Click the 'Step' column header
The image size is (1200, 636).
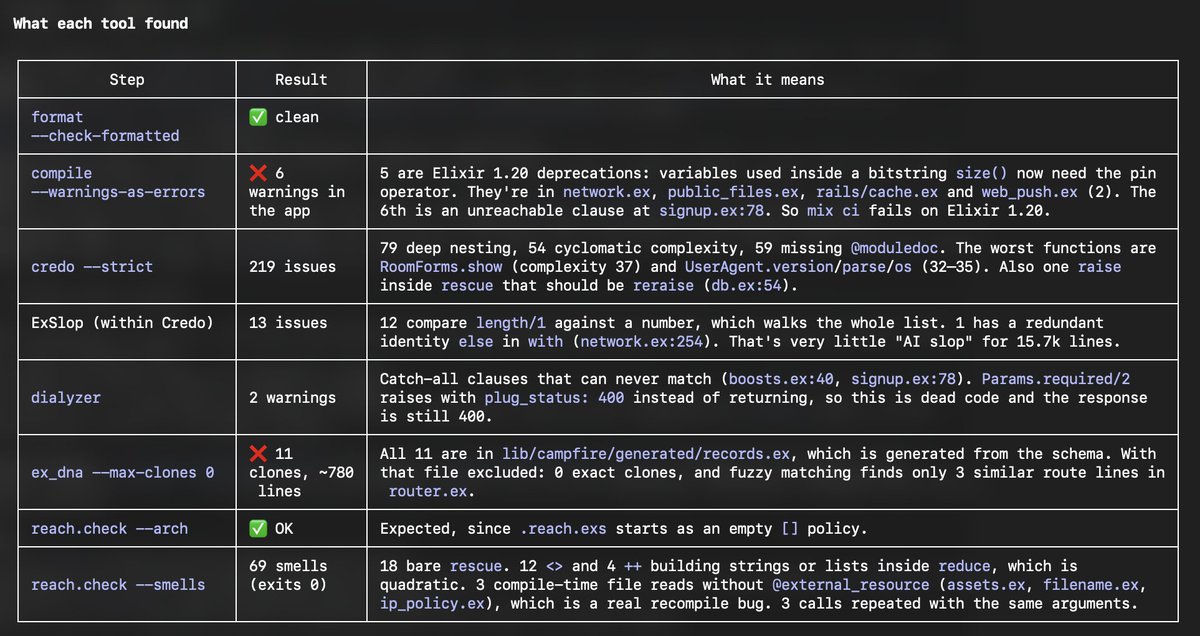[127, 79]
